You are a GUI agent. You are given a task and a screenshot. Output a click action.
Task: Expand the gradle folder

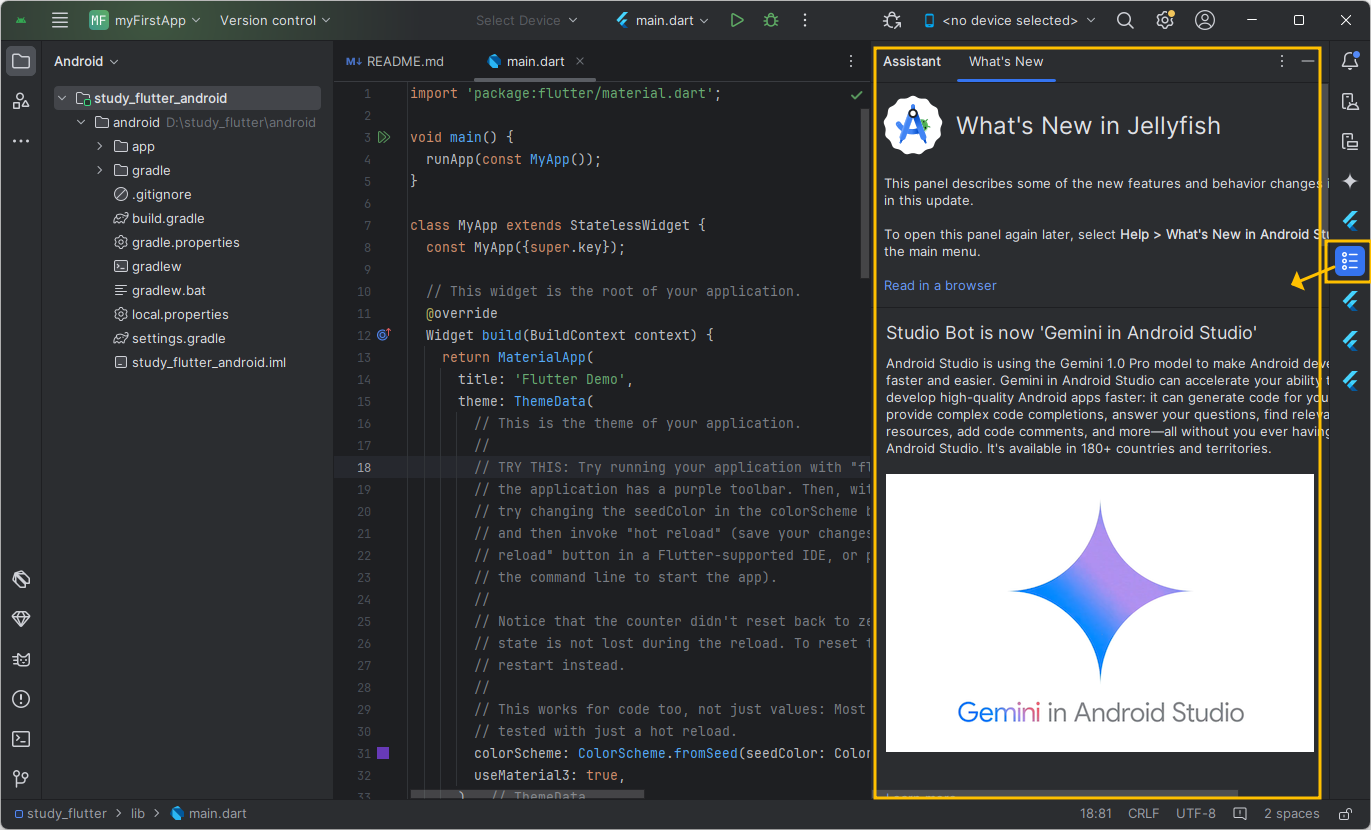(100, 170)
